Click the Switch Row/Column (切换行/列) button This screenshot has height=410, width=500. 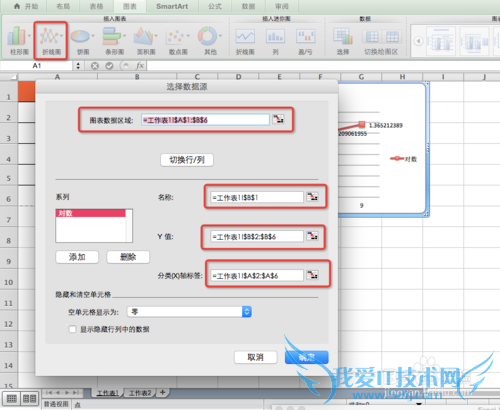coord(187,160)
